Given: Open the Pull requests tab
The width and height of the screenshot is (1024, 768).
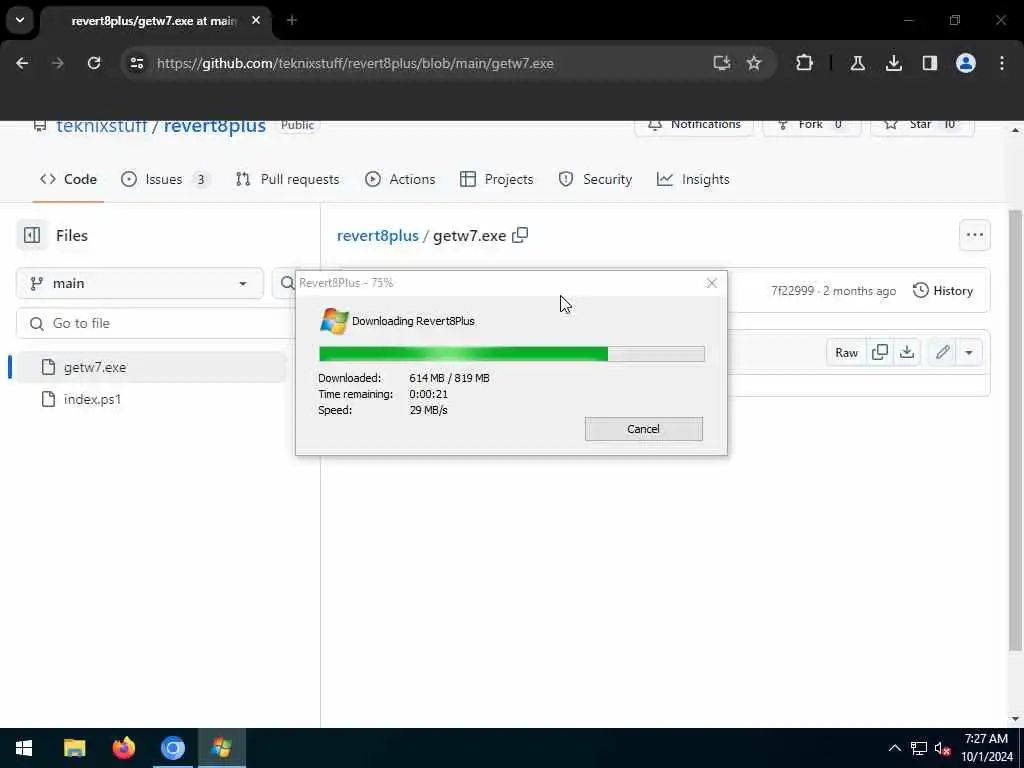Looking at the screenshot, I should pos(287,180).
